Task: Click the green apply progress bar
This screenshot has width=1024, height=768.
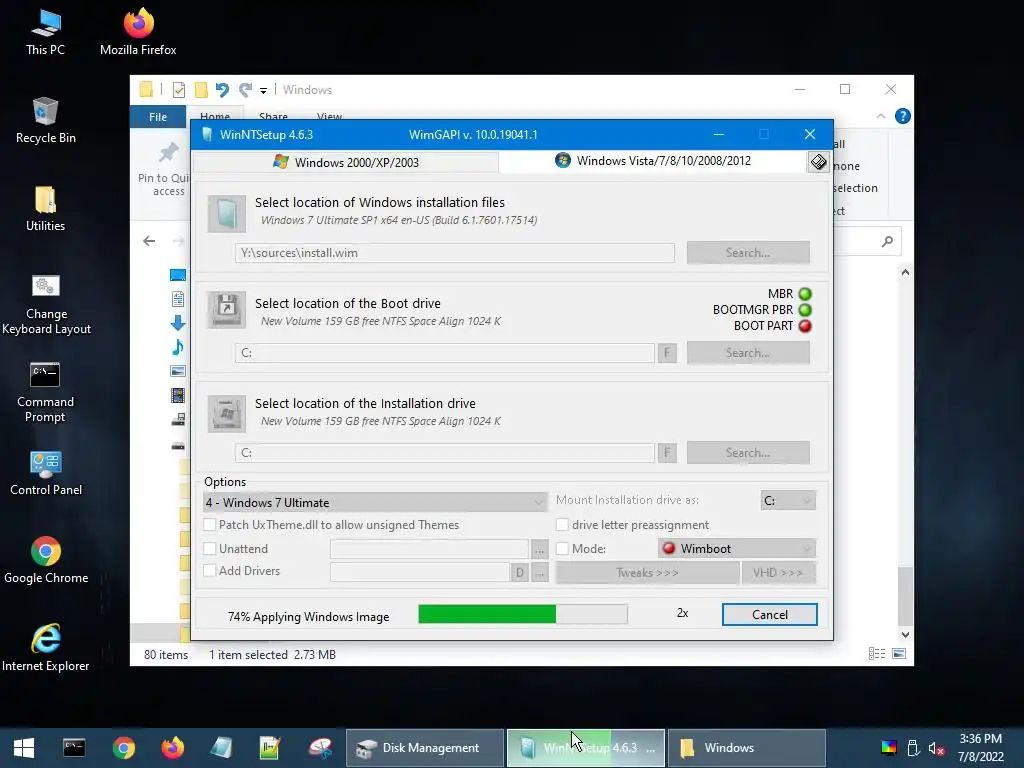Action: pos(522,614)
